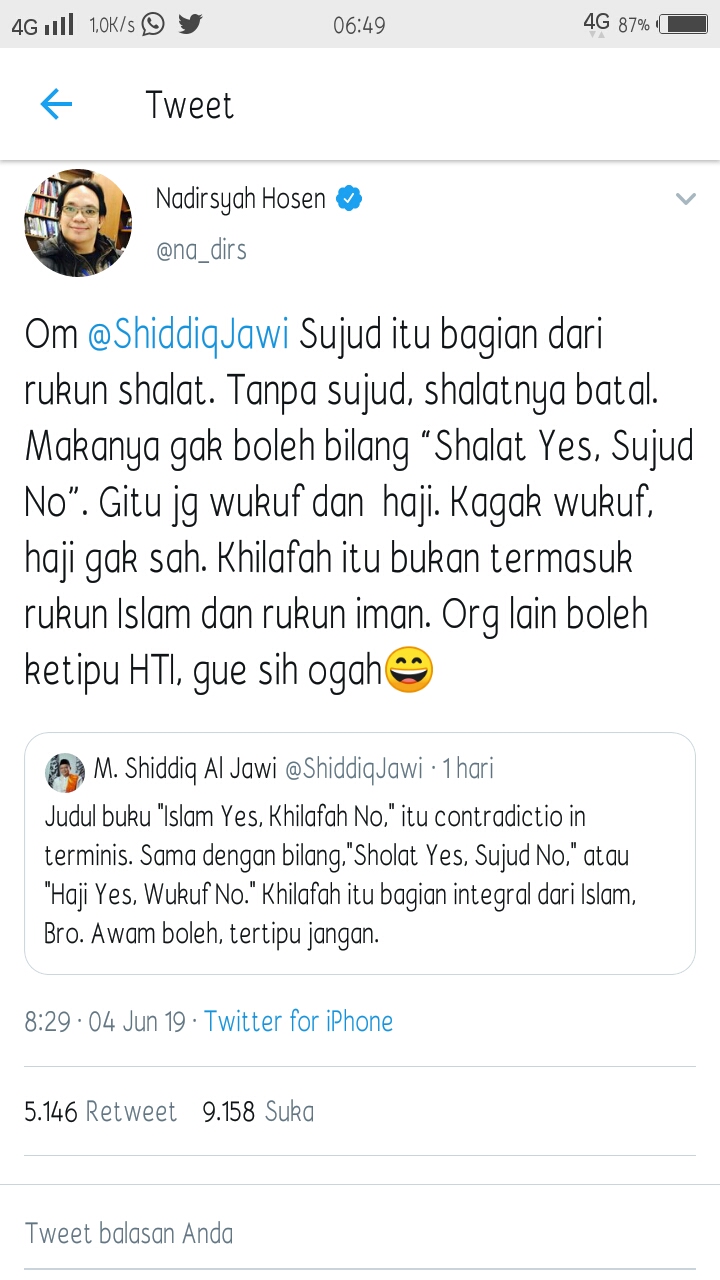Tap the 4G signal strength icon at left

click(x=43, y=25)
